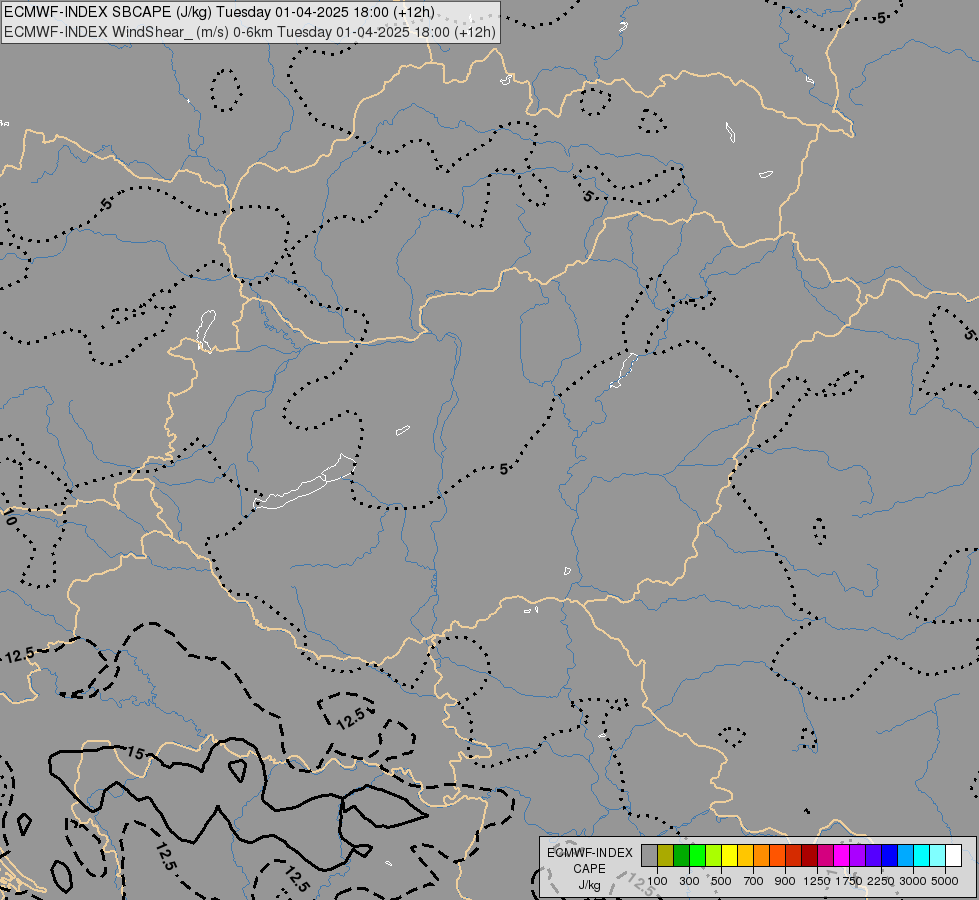Click the 10 dotted contour label
The image size is (979, 900).
coord(9,518)
